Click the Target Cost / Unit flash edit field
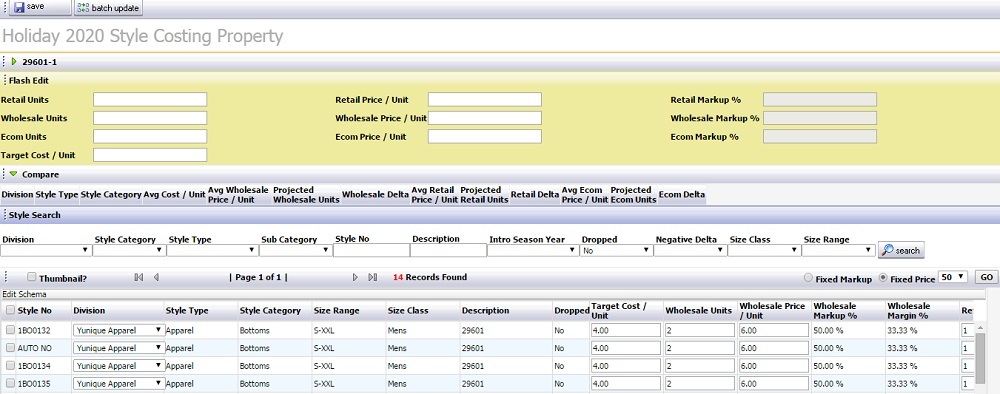Screen dimensions: 1000x394 pyautogui.click(x=150, y=155)
